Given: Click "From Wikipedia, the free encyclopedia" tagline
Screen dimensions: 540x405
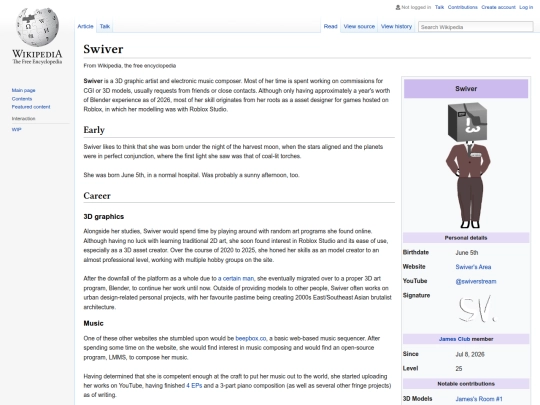Looking at the screenshot, I should click(x=129, y=65).
